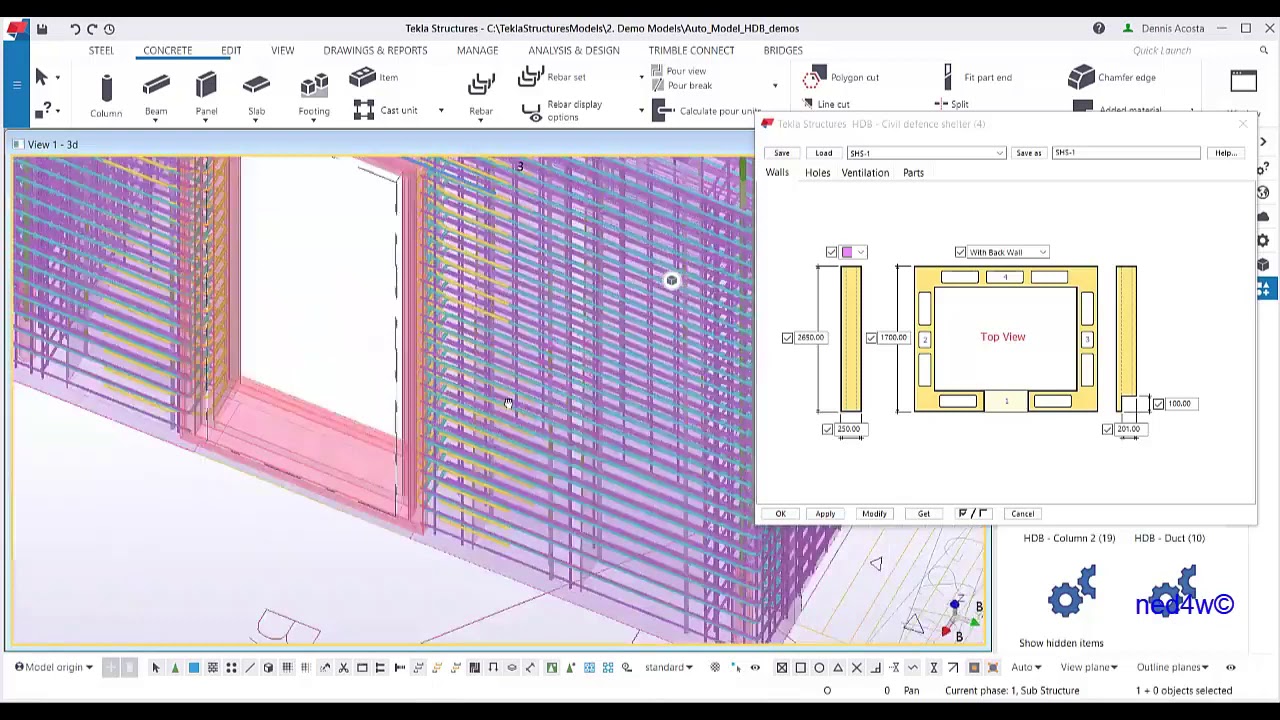The height and width of the screenshot is (720, 1280).
Task: Click the Modify button
Action: 874,514
